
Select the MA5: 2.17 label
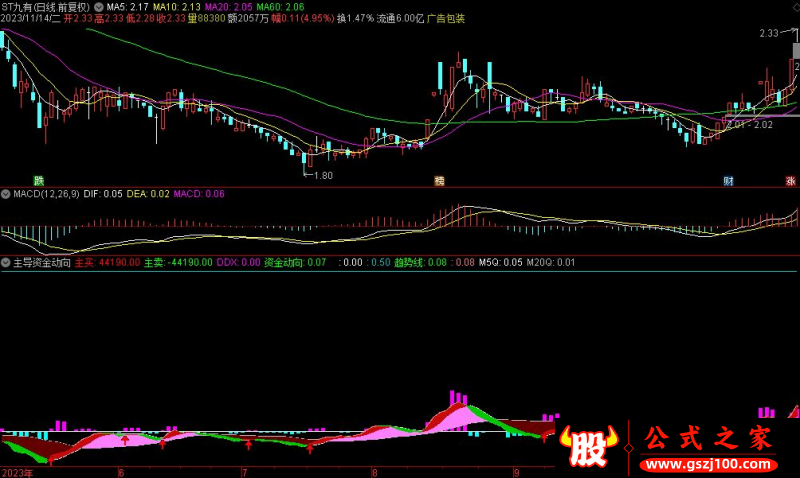tap(128, 7)
